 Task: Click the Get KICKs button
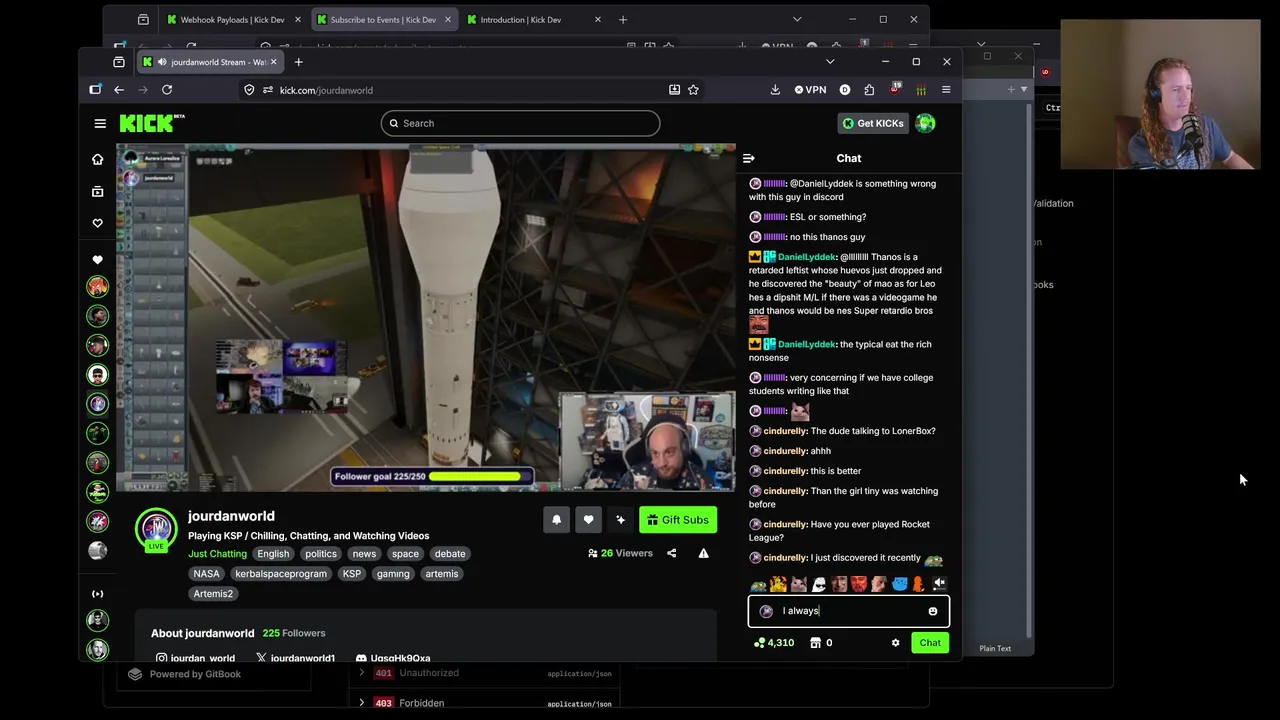873,123
